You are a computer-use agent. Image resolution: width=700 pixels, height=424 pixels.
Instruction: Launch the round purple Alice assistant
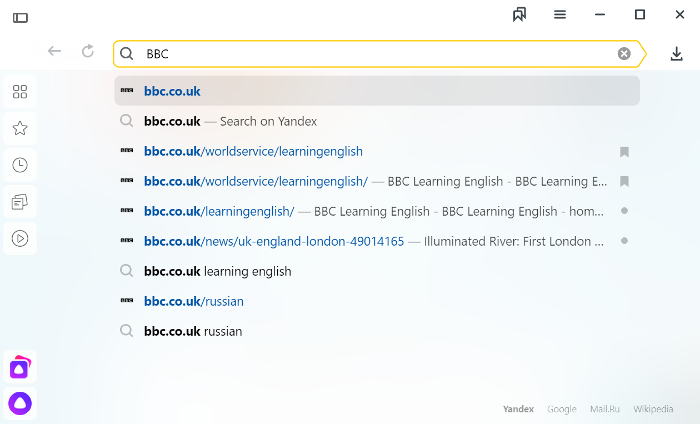click(x=20, y=403)
